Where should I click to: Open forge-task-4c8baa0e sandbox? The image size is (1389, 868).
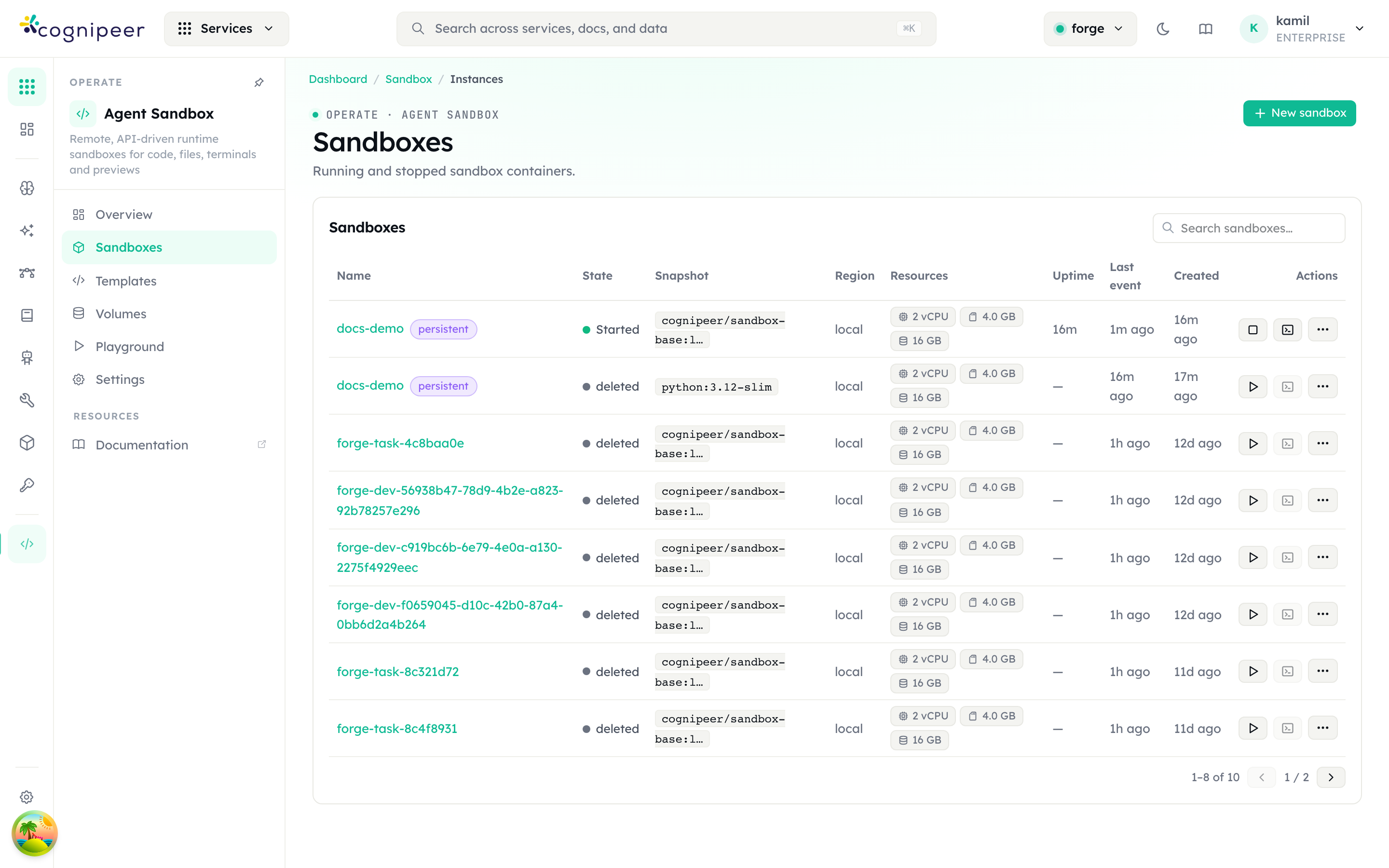(400, 443)
